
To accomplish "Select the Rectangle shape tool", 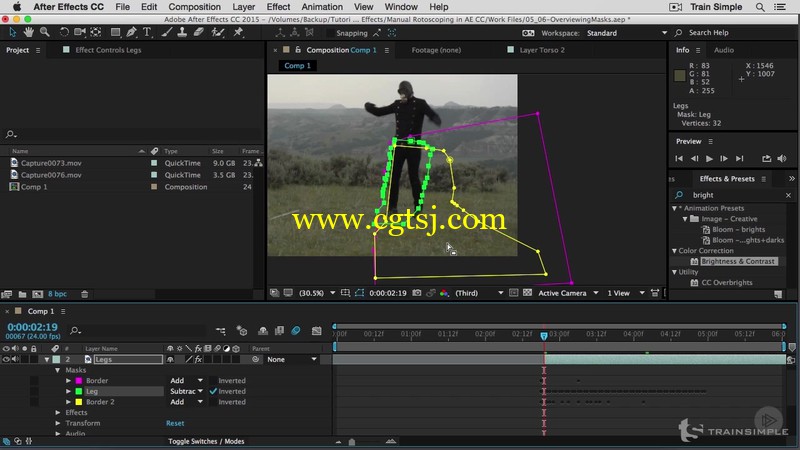I will pos(116,32).
